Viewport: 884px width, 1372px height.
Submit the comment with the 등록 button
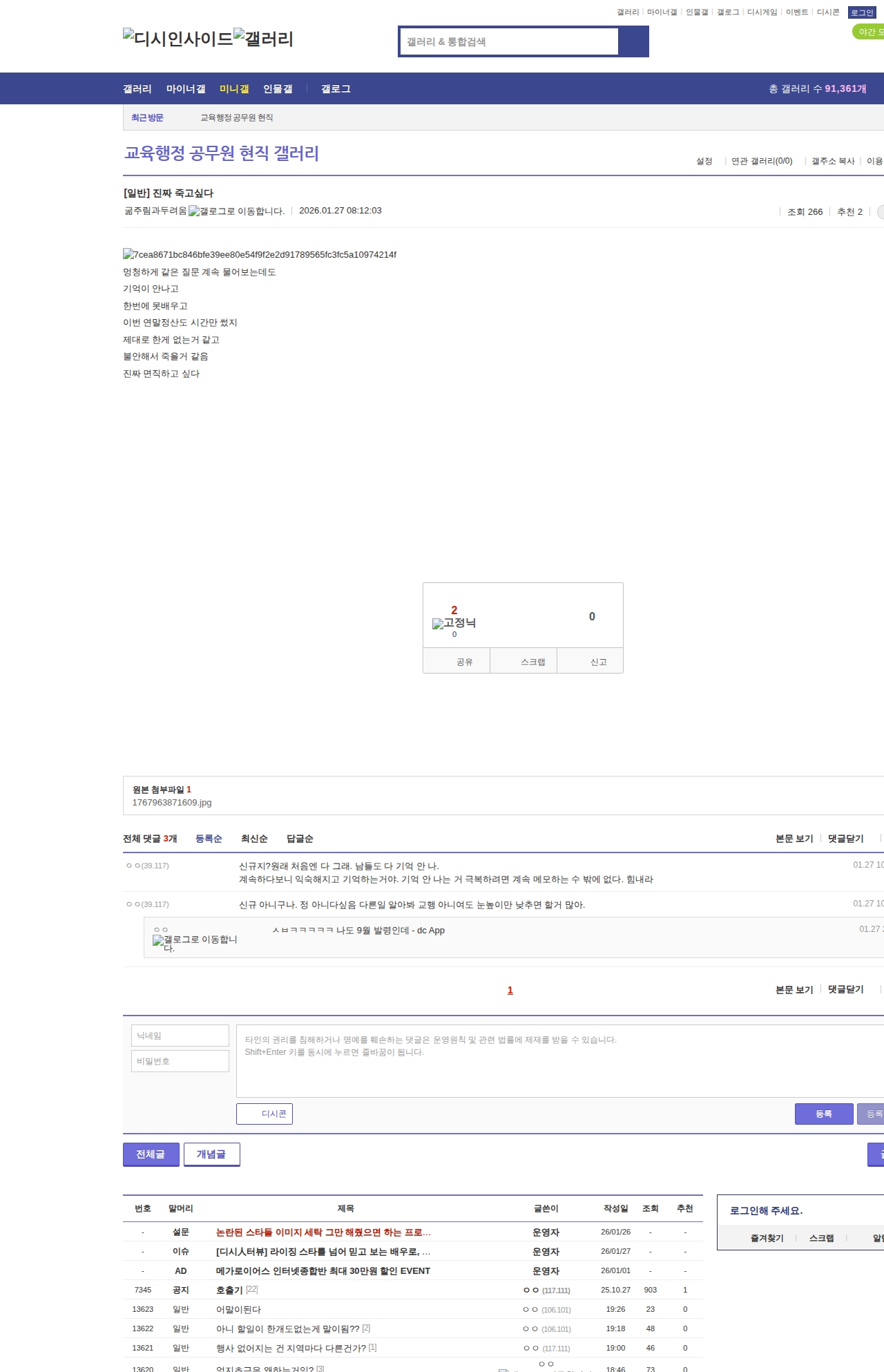[x=824, y=1114]
